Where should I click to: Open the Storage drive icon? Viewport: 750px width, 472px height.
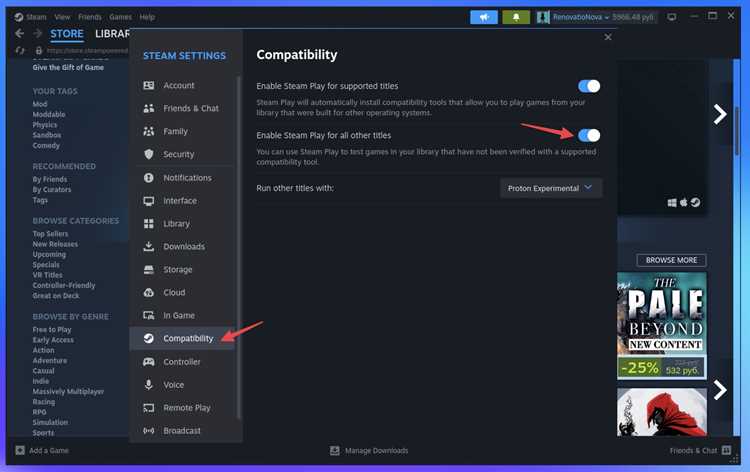pyautogui.click(x=149, y=270)
